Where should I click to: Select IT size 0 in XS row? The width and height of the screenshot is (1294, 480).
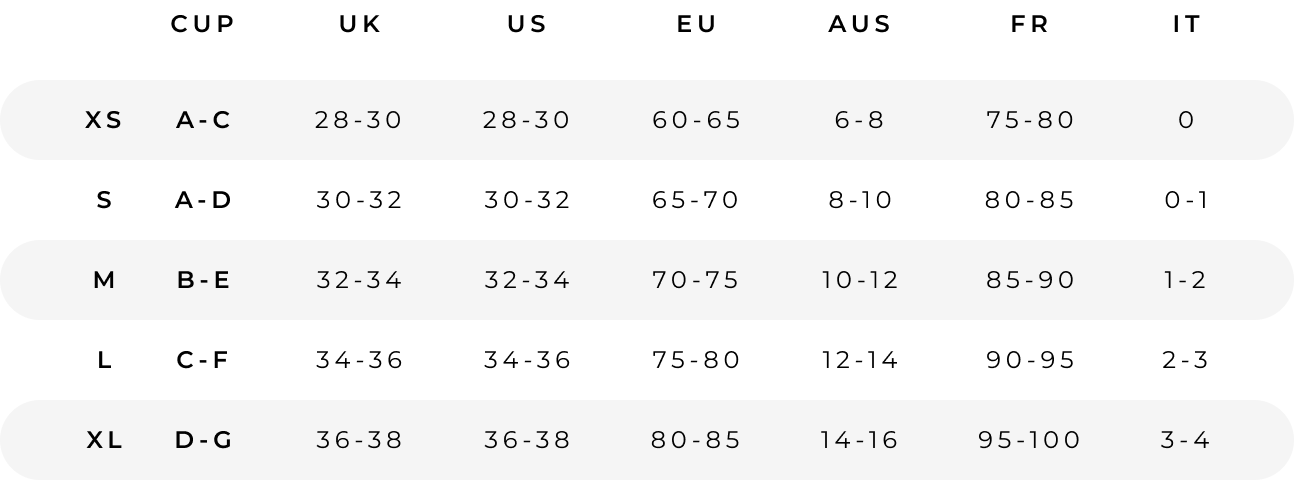tap(1187, 120)
